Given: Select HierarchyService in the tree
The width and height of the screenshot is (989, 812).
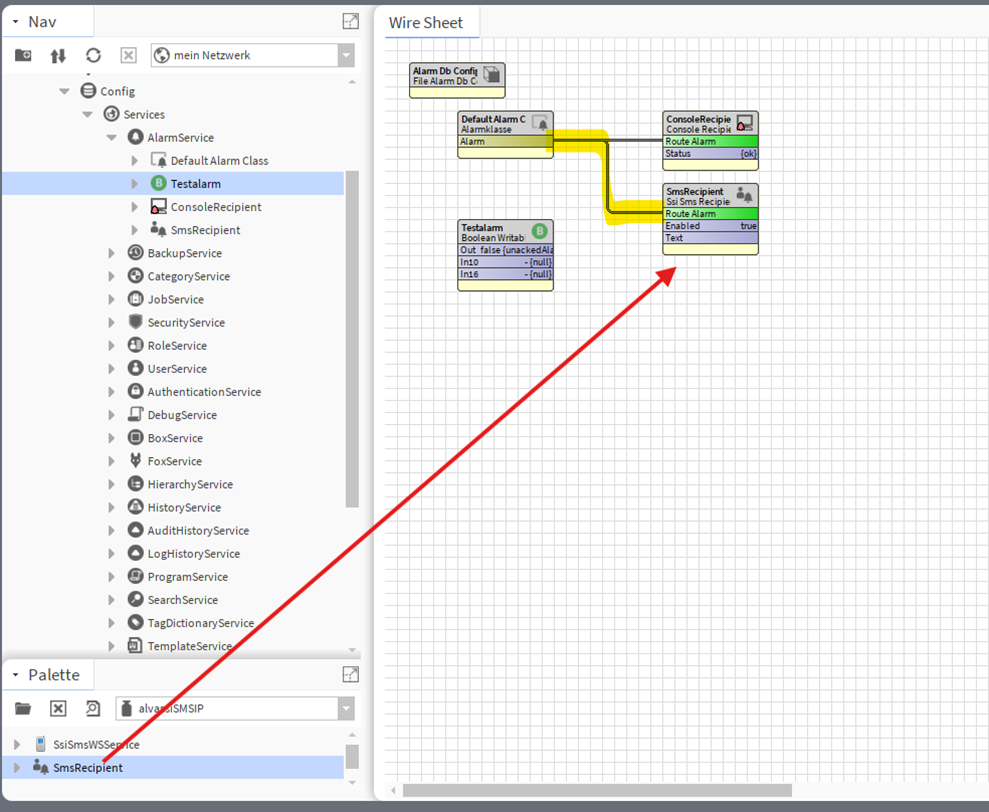Looking at the screenshot, I should coord(190,484).
